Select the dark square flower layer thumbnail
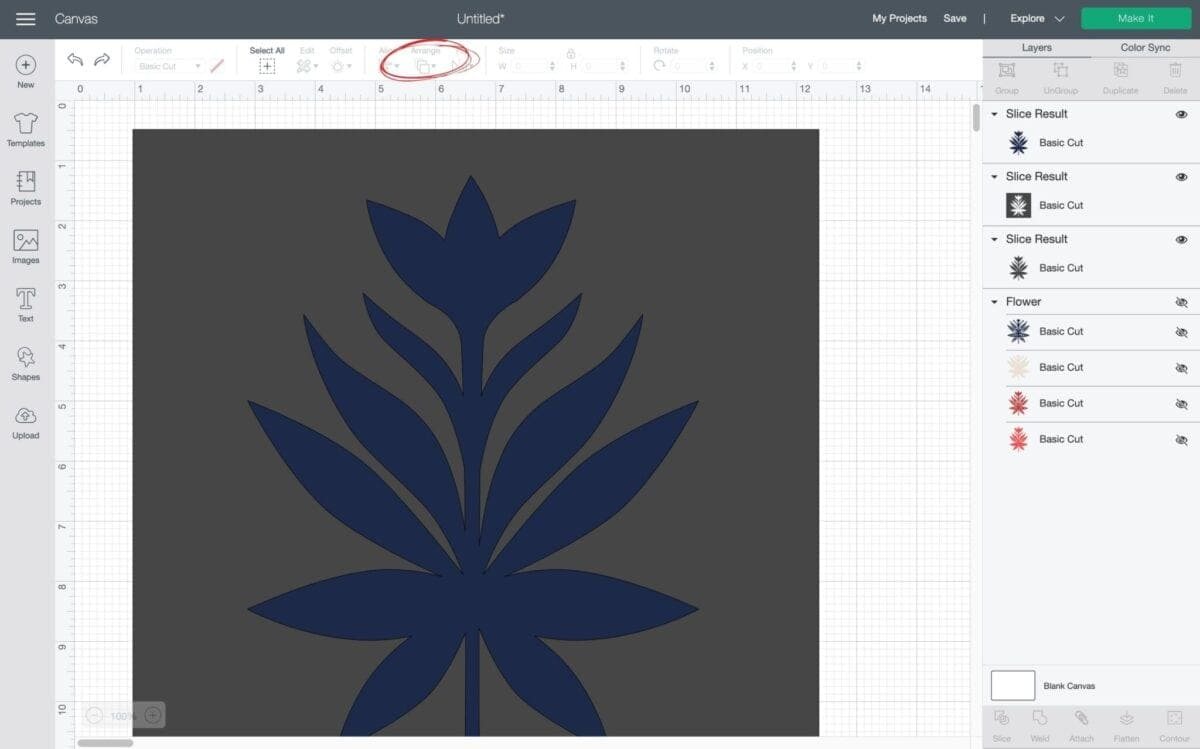The width and height of the screenshot is (1200, 749). tap(1018, 206)
